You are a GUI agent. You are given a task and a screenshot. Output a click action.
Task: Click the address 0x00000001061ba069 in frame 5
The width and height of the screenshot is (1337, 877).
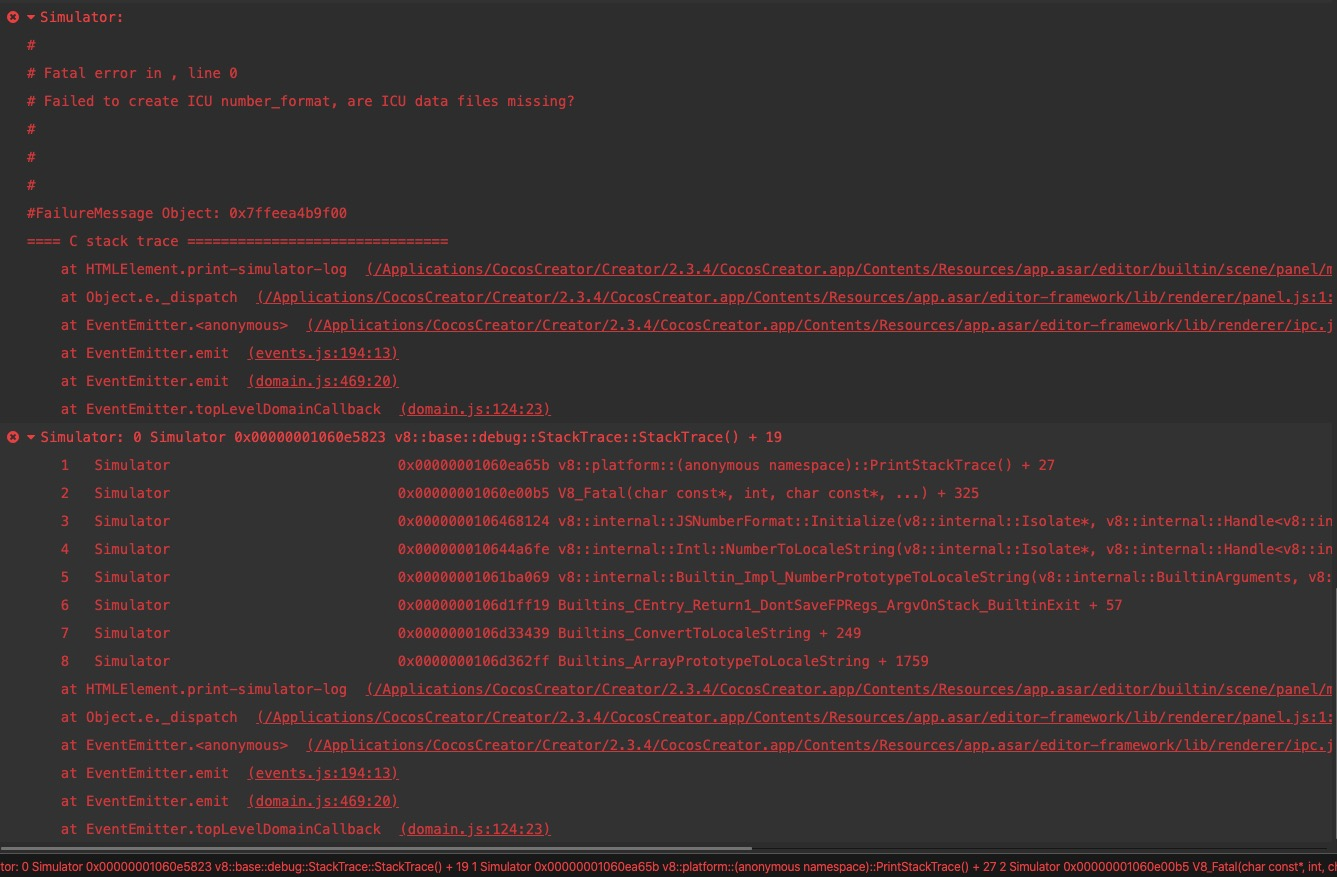click(474, 577)
